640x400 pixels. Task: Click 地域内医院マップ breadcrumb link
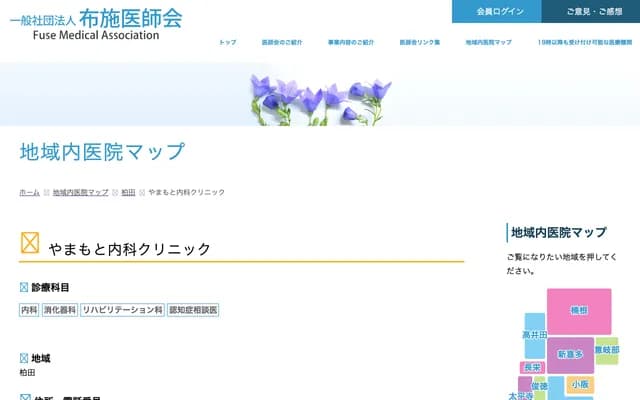80,192
